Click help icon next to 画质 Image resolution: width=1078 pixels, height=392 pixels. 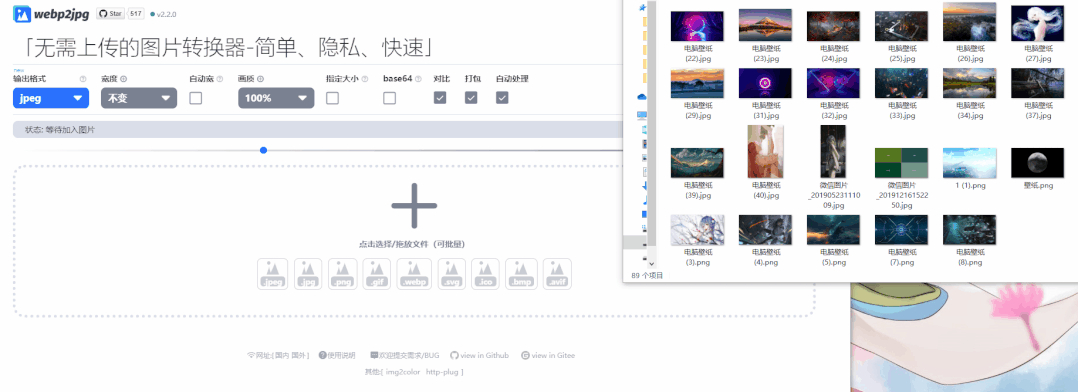pyautogui.click(x=261, y=79)
